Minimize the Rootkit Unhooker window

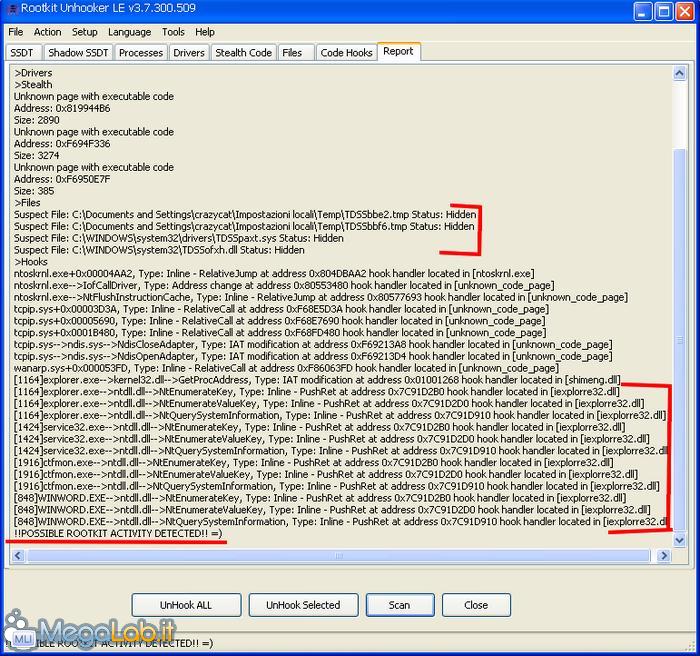point(642,12)
